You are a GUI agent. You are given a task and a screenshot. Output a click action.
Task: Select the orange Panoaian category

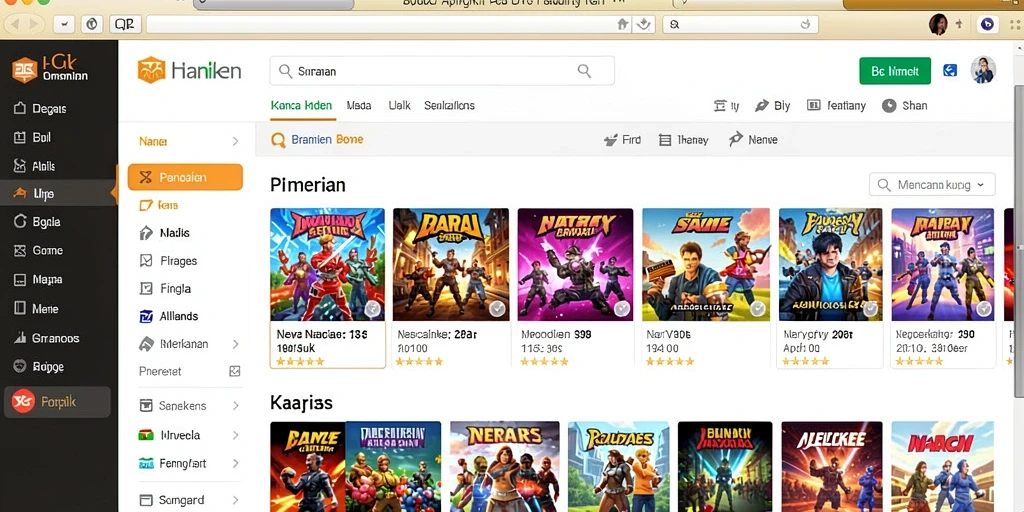185,177
